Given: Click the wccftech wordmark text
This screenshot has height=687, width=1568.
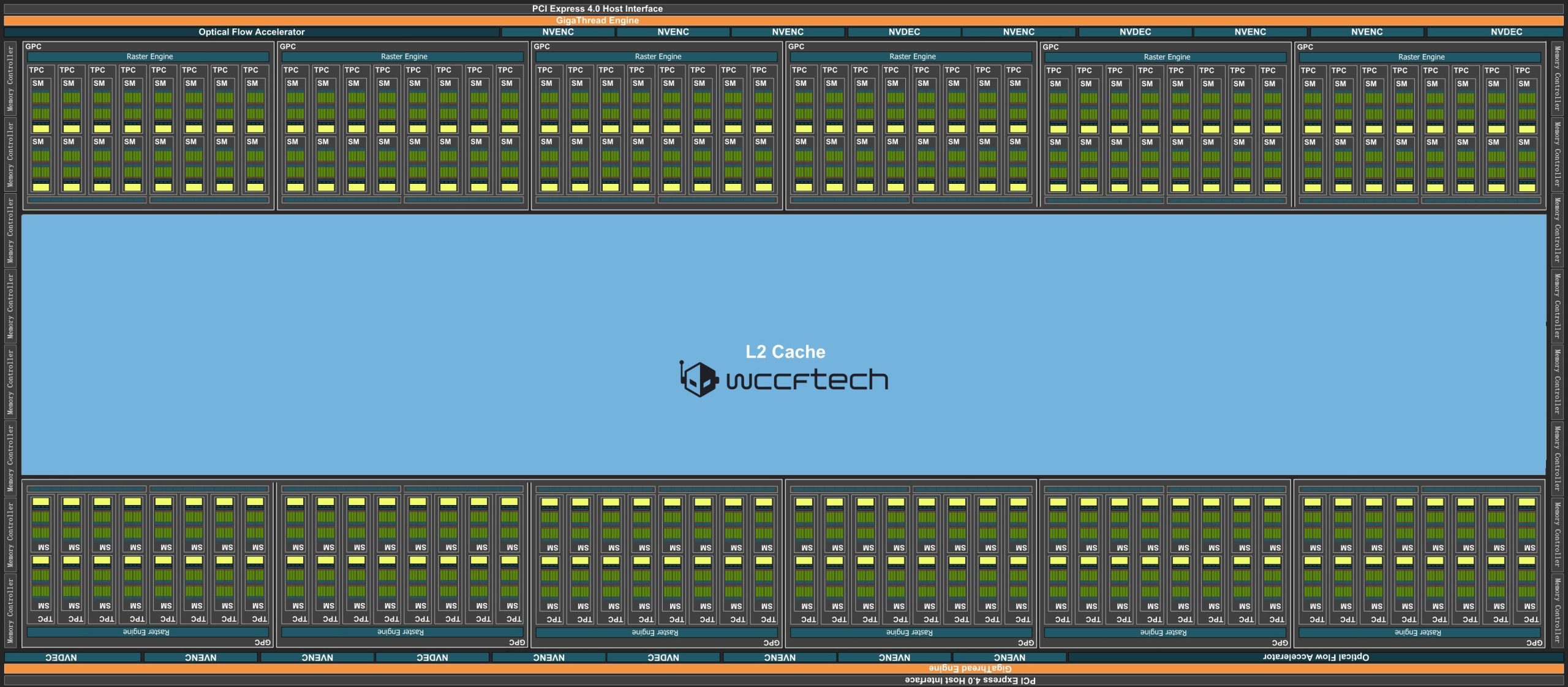Looking at the screenshot, I should (807, 380).
